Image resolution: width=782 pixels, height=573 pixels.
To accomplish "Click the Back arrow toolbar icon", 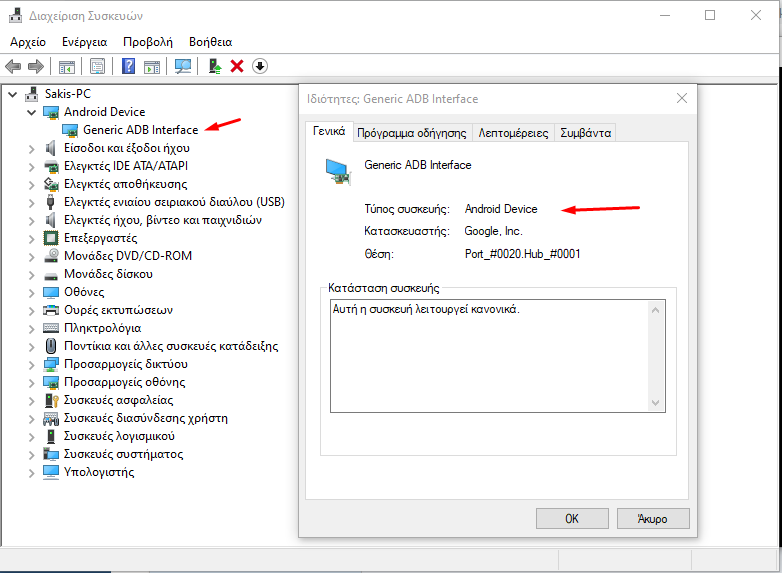I will 13,67.
